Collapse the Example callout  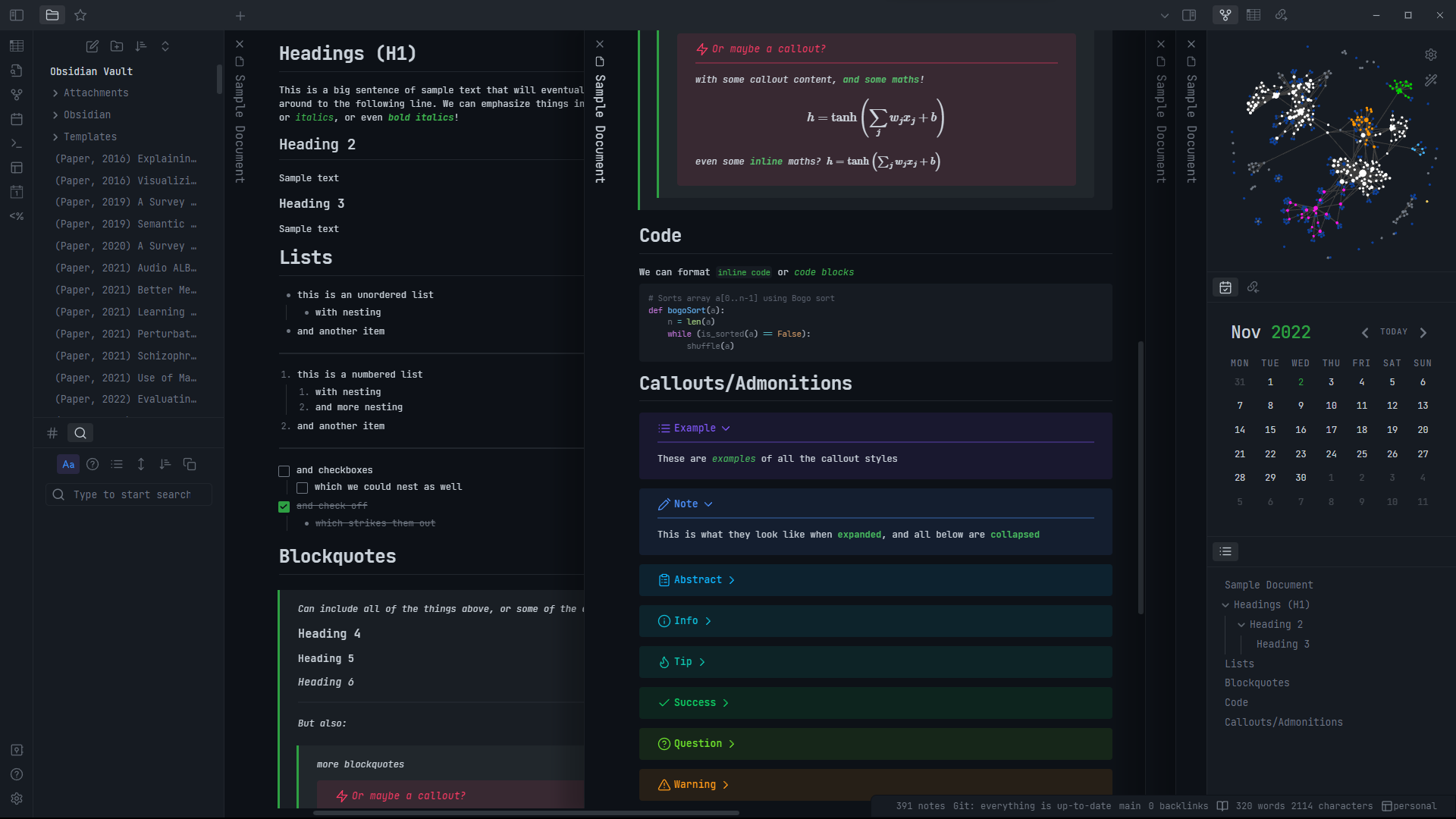tap(726, 428)
